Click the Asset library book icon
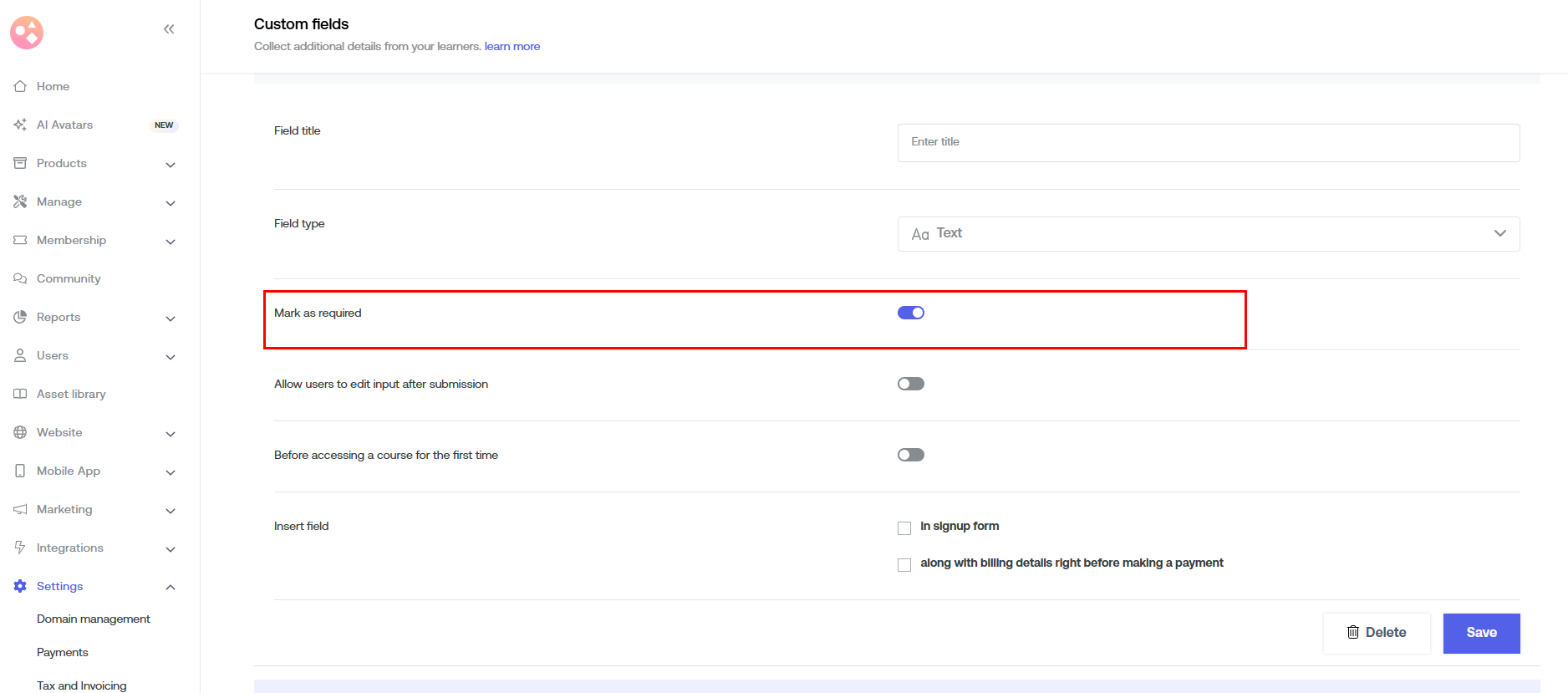Viewport: 1568px width, 693px height. click(20, 394)
